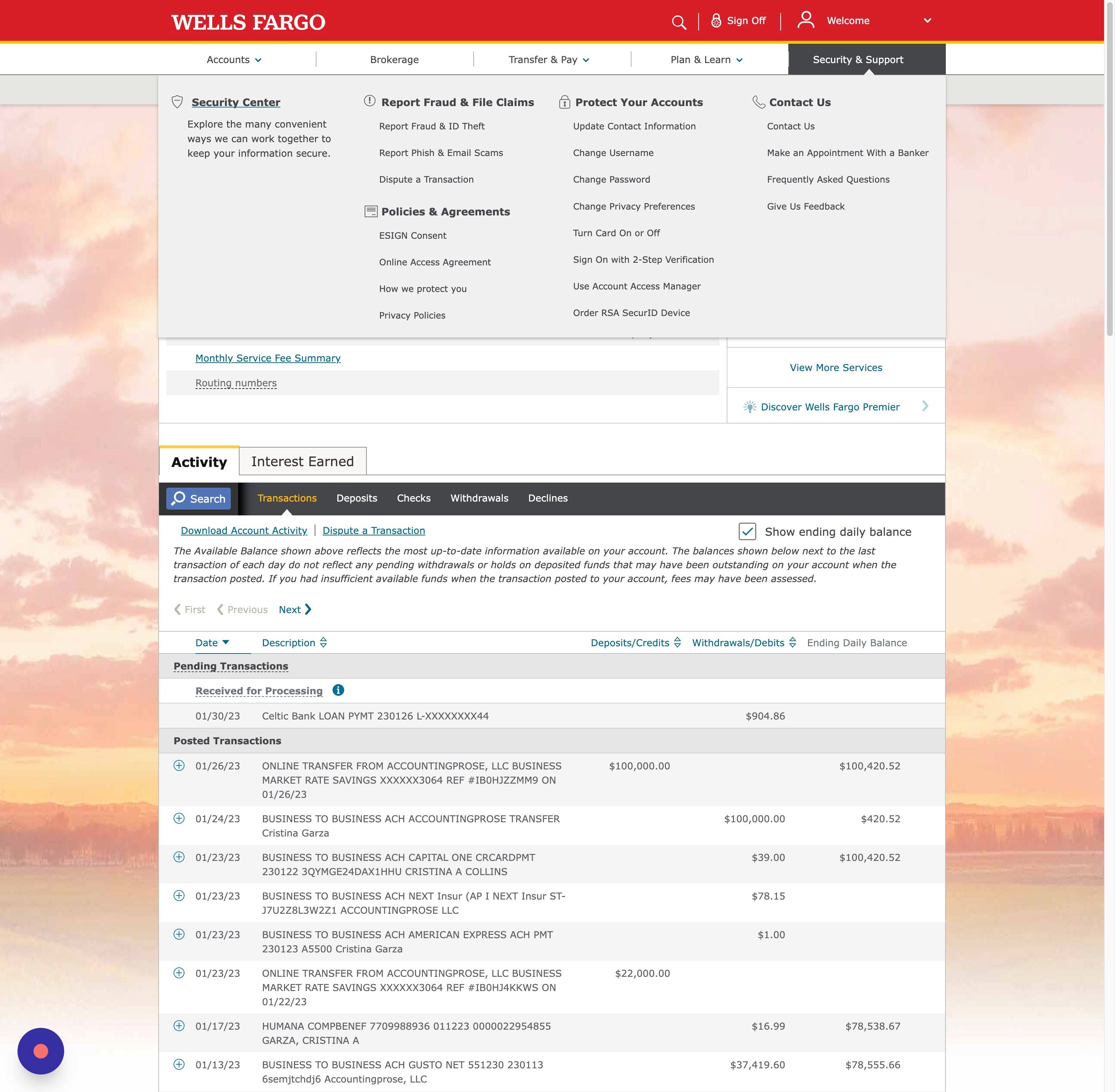The width and height of the screenshot is (1115, 1092).
Task: Click the Report Fraud exclamation icon
Action: pyautogui.click(x=370, y=101)
